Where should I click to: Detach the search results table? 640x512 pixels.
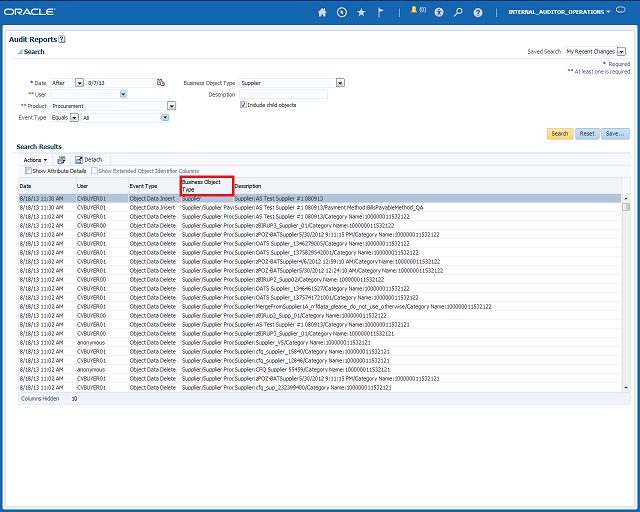tap(89, 160)
